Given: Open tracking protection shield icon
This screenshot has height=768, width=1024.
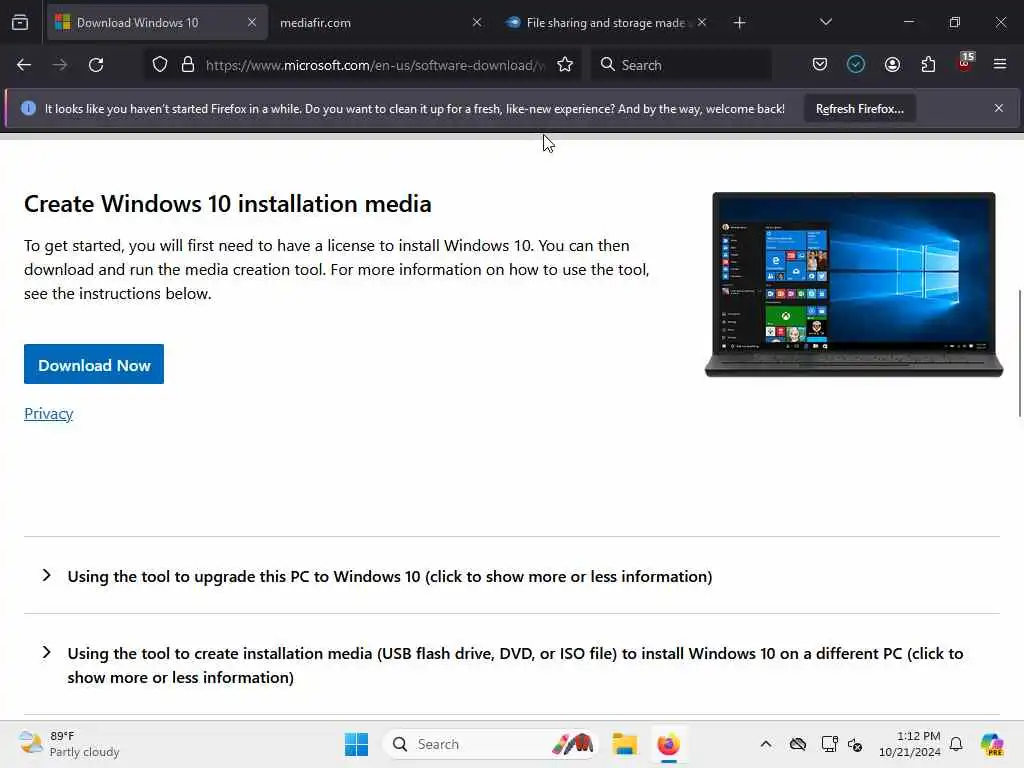Looking at the screenshot, I should click(160, 65).
